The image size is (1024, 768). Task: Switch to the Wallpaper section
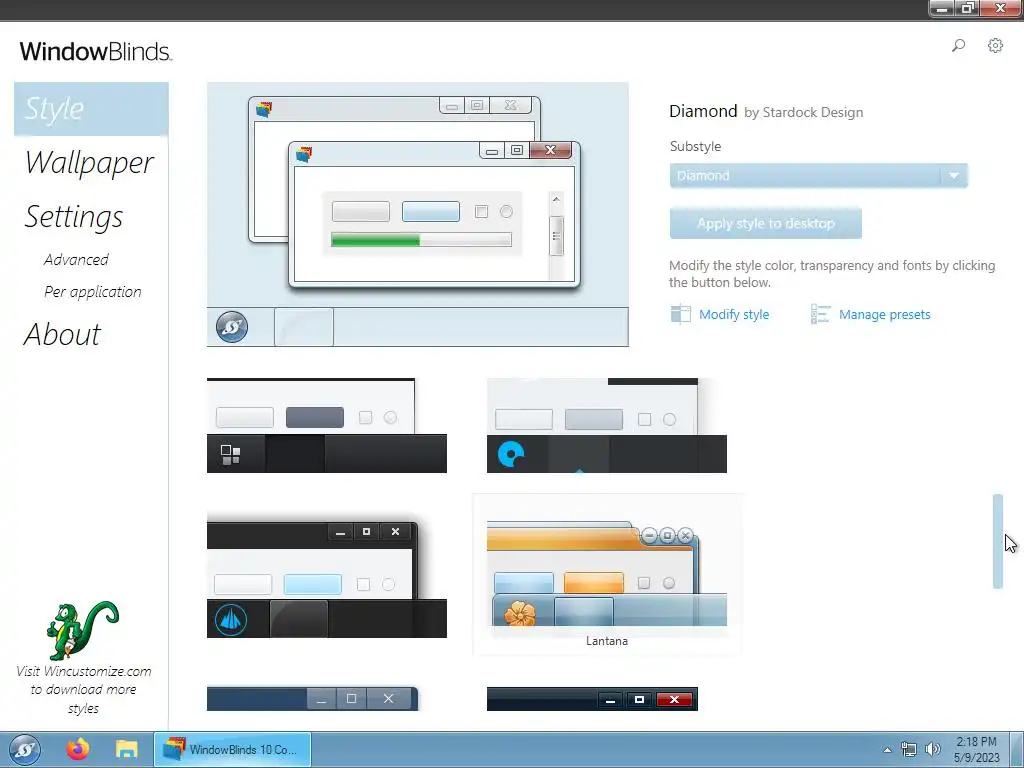[89, 163]
